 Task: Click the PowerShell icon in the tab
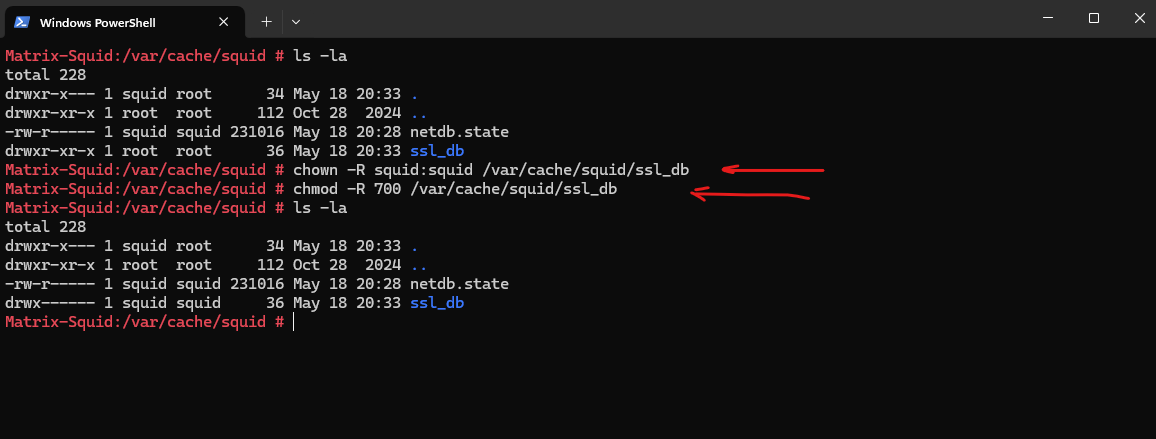click(21, 22)
